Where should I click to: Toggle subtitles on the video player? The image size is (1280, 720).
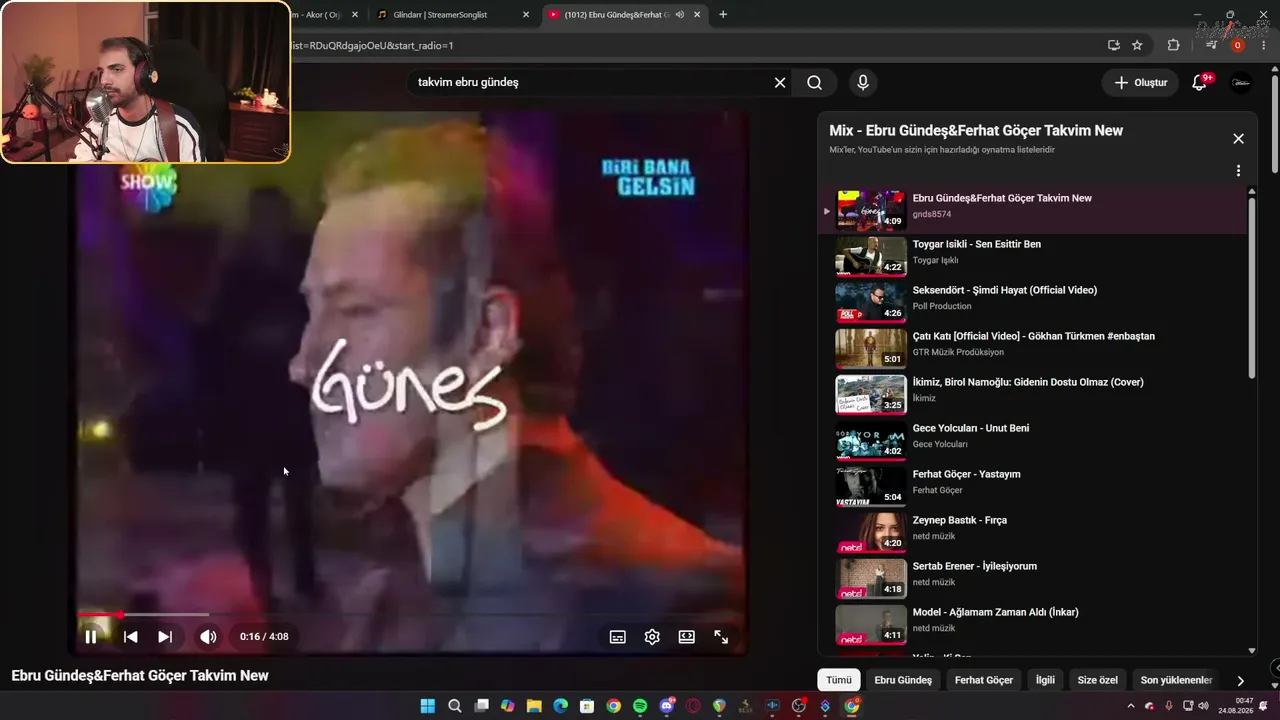point(618,637)
